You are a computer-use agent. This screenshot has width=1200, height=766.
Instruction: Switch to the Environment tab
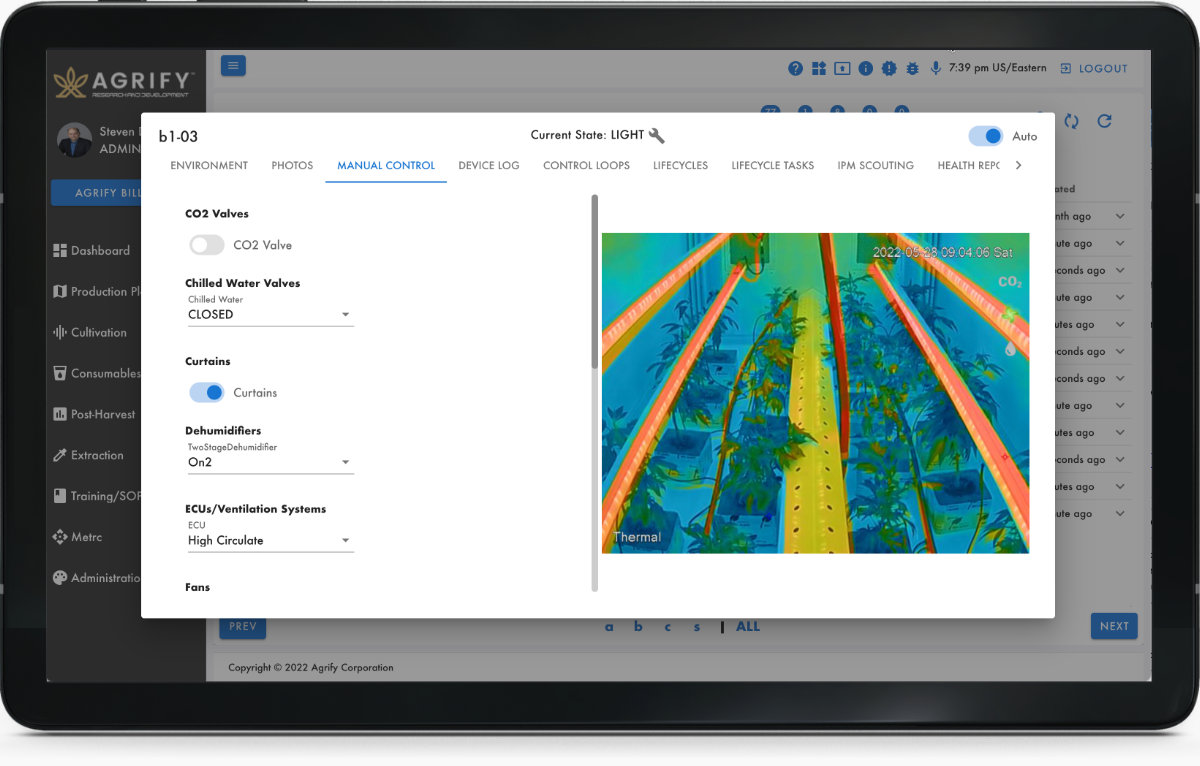pos(209,165)
